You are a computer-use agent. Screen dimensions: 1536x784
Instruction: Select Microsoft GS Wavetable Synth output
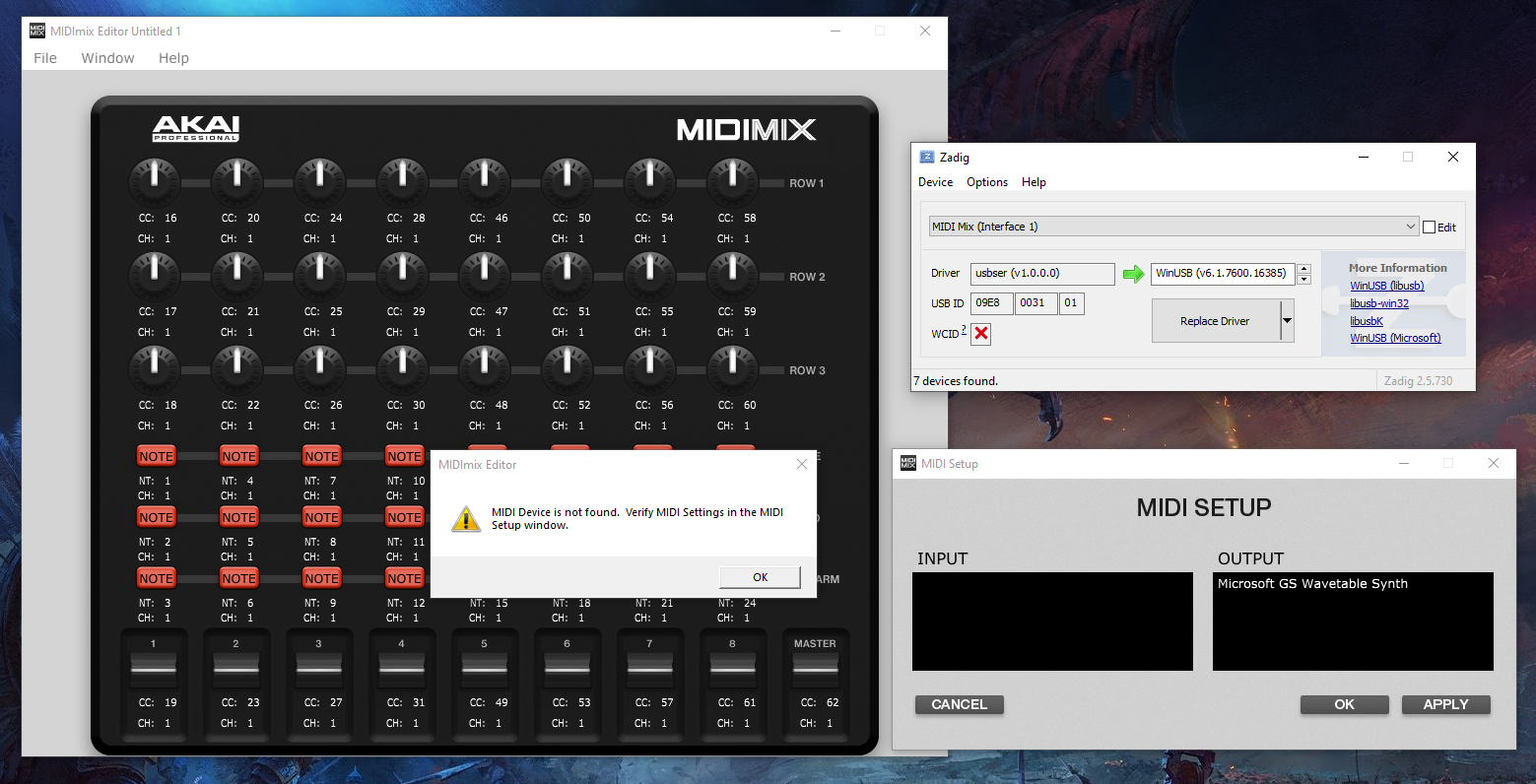(x=1312, y=584)
